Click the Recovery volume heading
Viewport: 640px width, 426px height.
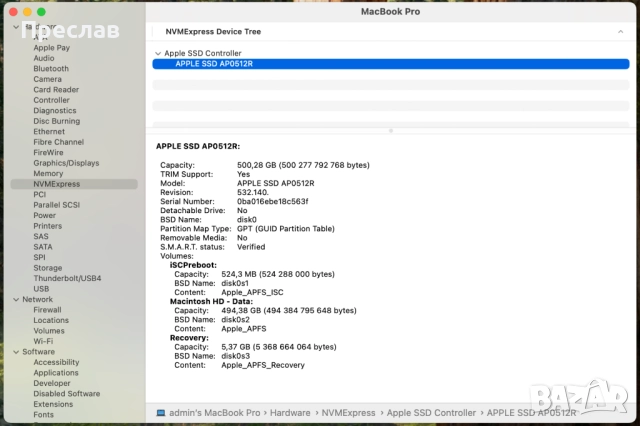coord(189,338)
